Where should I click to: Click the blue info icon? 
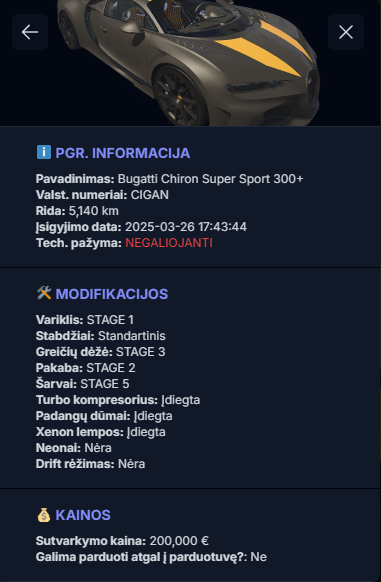coord(44,153)
